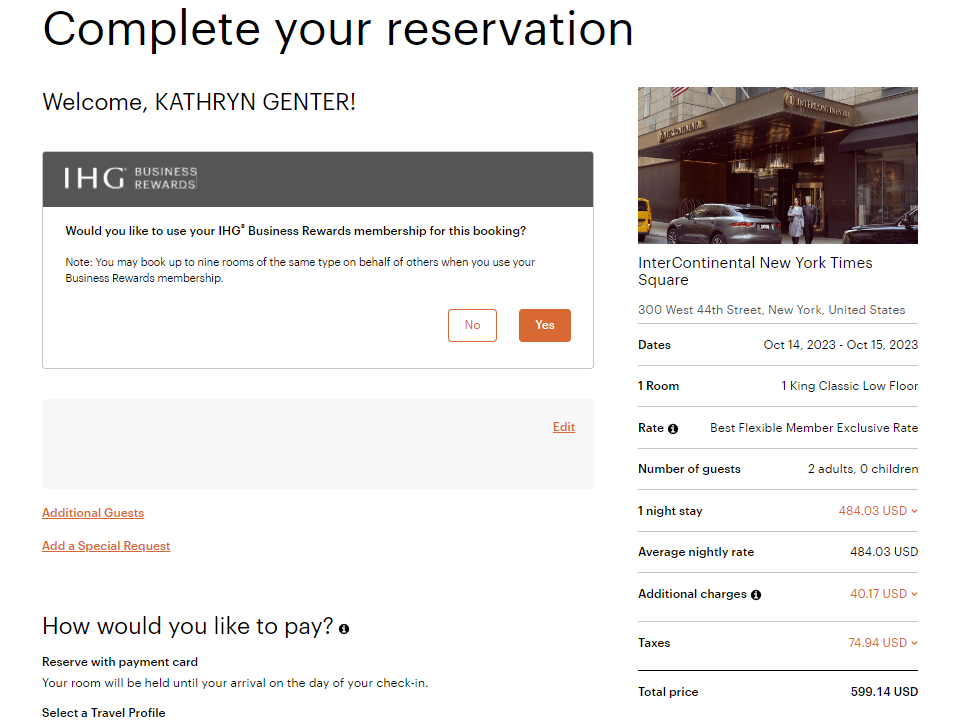The image size is (969, 721).
Task: Click Add a Special Request
Action: [x=106, y=546]
